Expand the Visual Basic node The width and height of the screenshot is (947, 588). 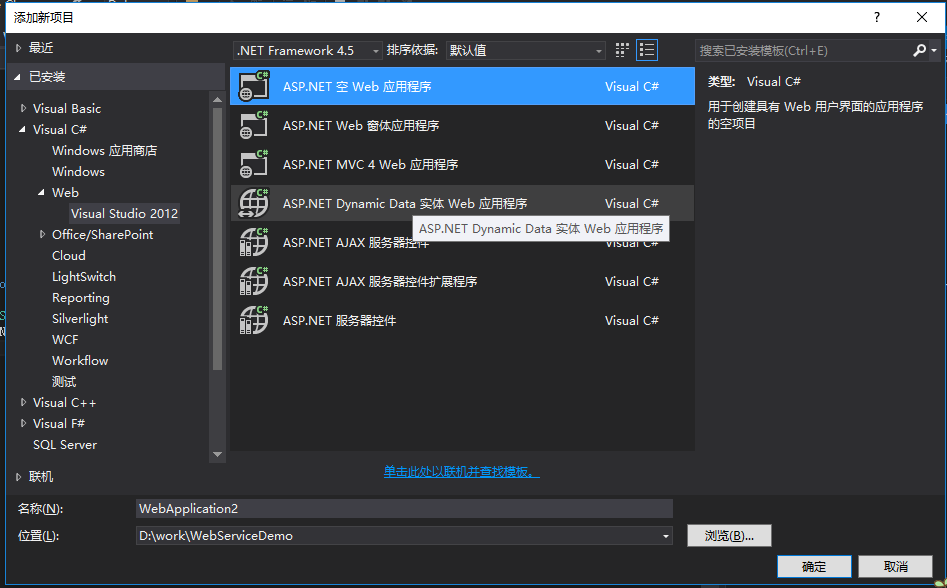pos(24,109)
